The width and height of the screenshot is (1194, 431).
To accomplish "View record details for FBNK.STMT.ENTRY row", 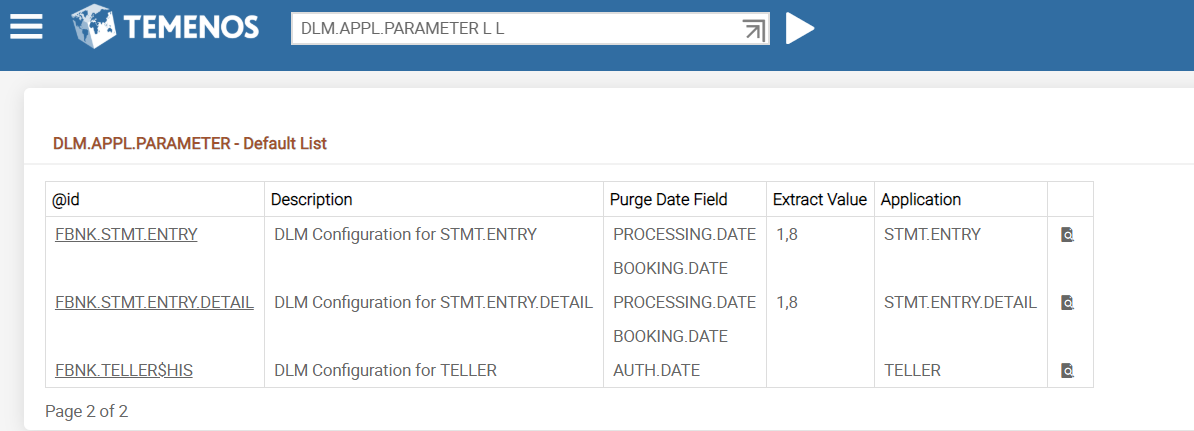I will click(1067, 235).
